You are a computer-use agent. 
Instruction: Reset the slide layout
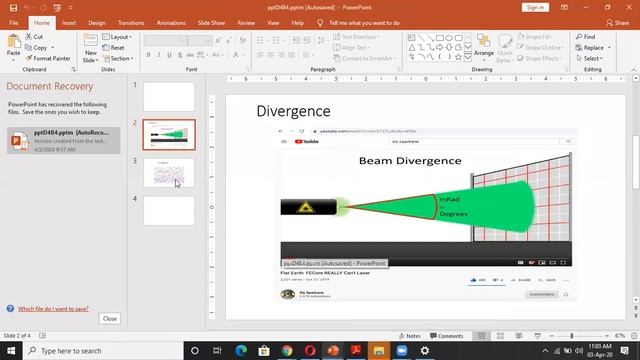[113, 48]
